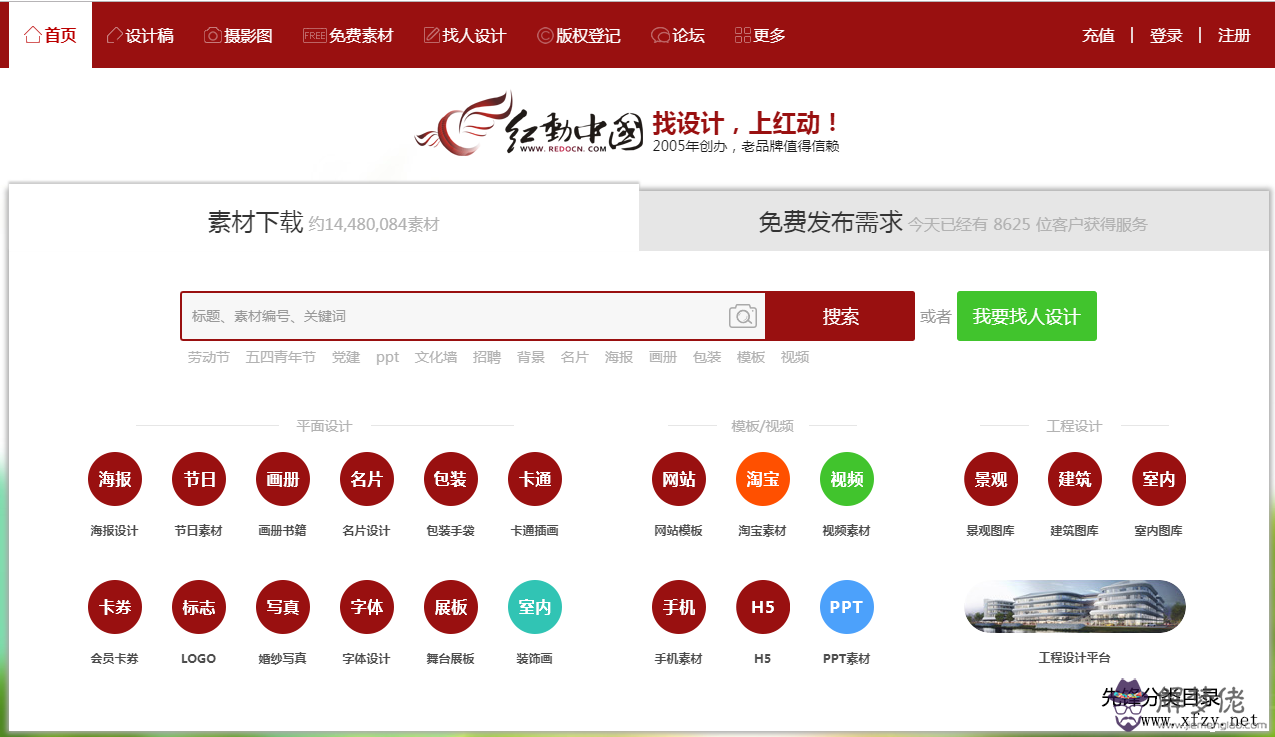
Task: Click the 充值 recharge link
Action: pyautogui.click(x=1098, y=36)
